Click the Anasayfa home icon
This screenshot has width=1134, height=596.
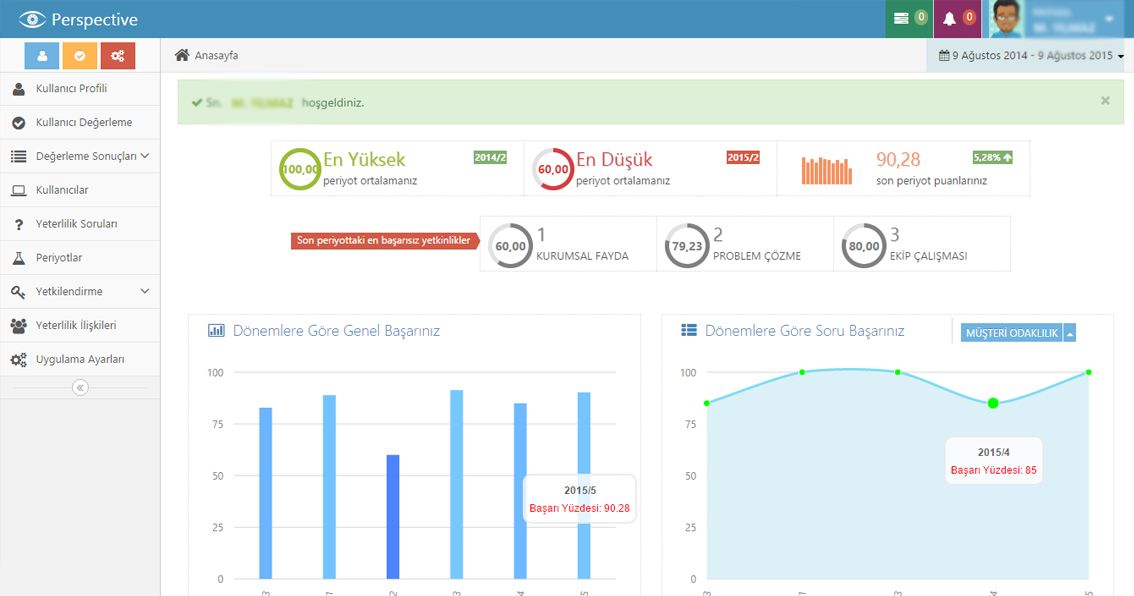[x=182, y=55]
